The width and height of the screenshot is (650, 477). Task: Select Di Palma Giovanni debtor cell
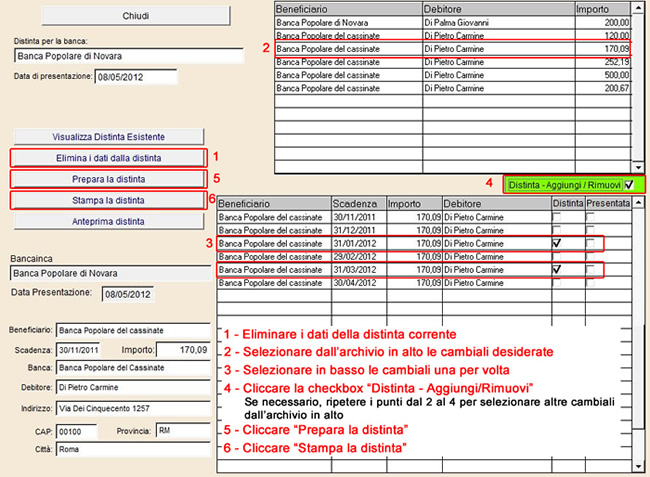(498, 22)
